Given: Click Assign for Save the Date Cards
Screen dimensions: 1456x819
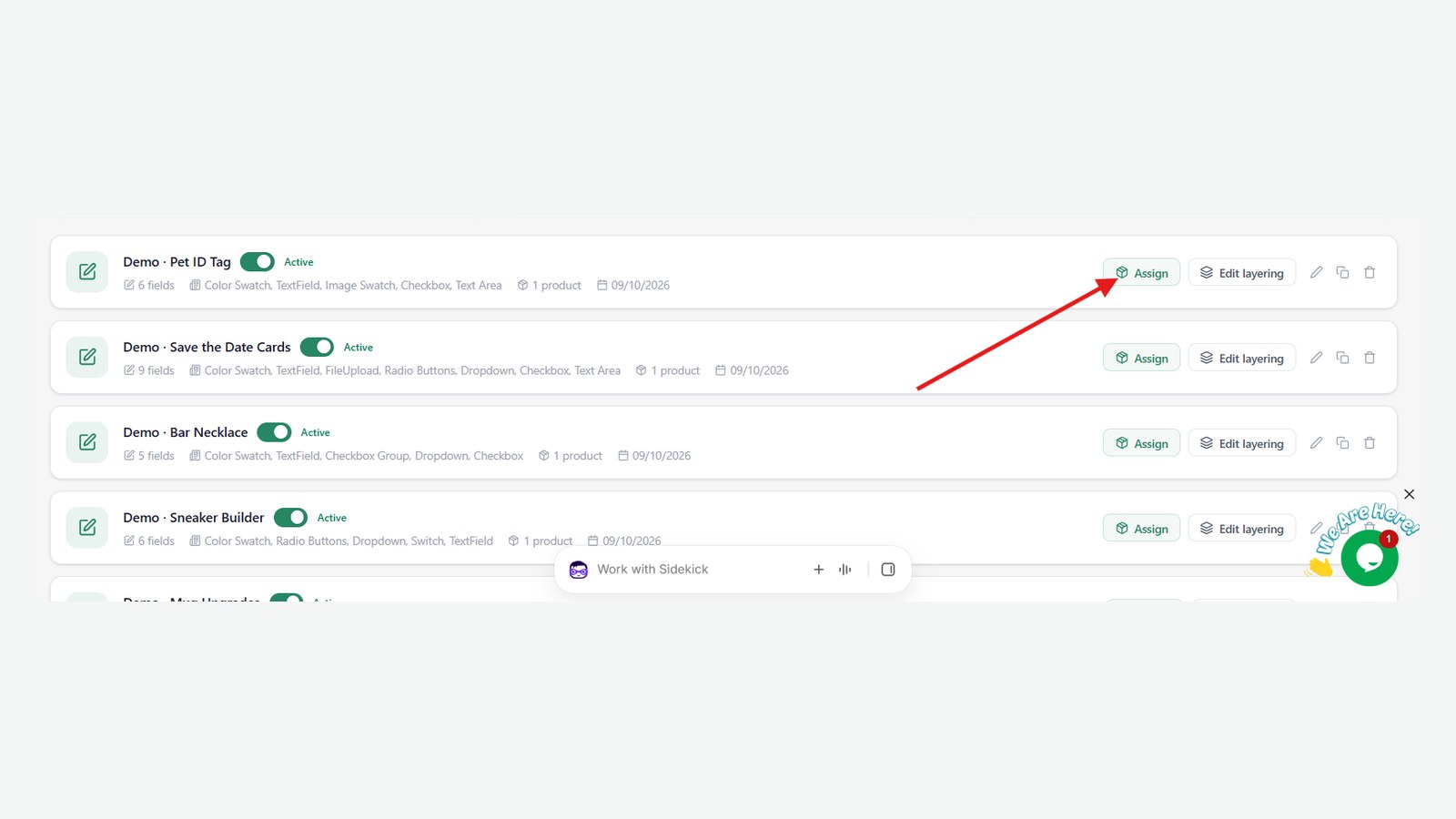Looking at the screenshot, I should [1141, 358].
